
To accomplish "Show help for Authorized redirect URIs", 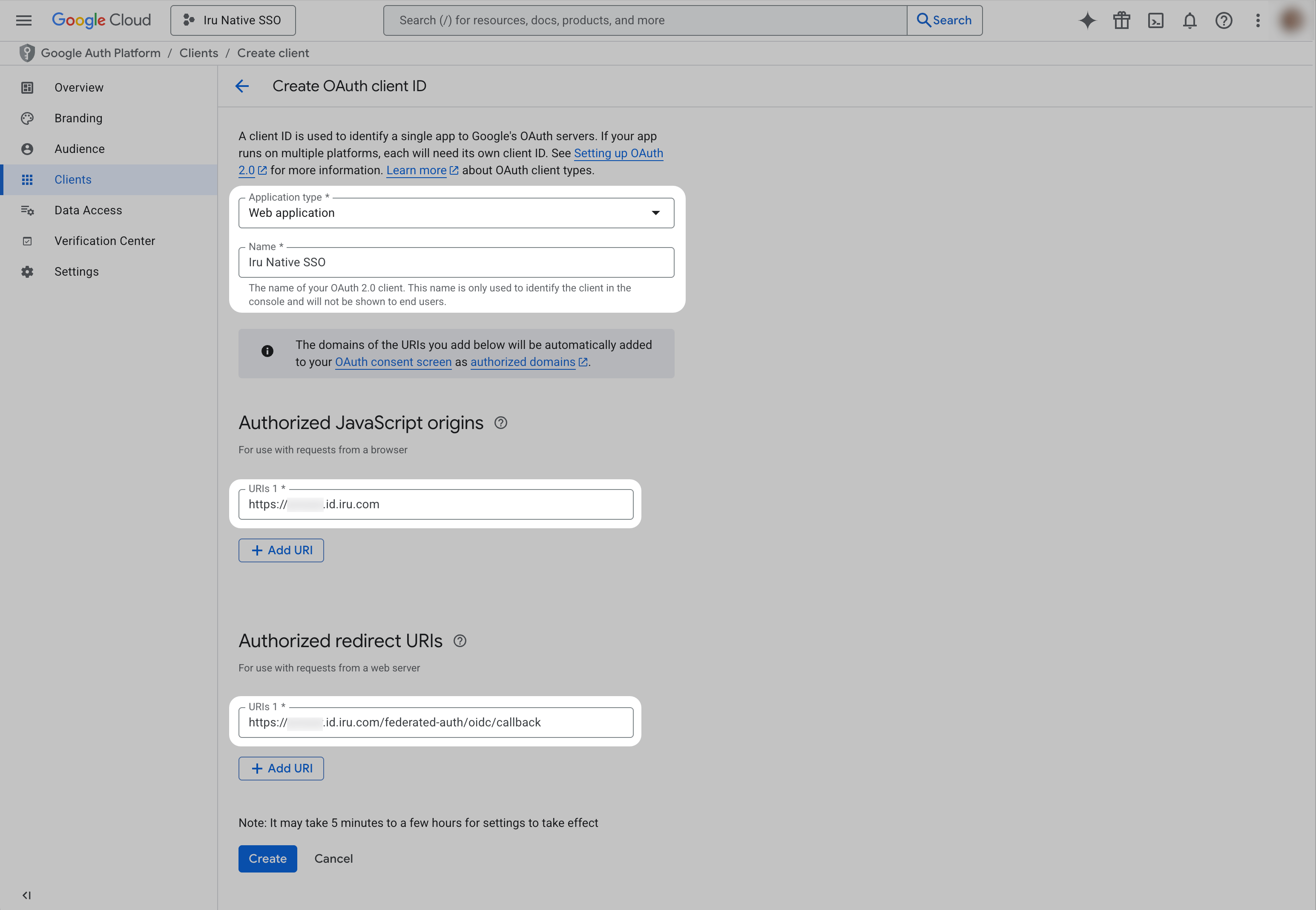I will pos(460,642).
